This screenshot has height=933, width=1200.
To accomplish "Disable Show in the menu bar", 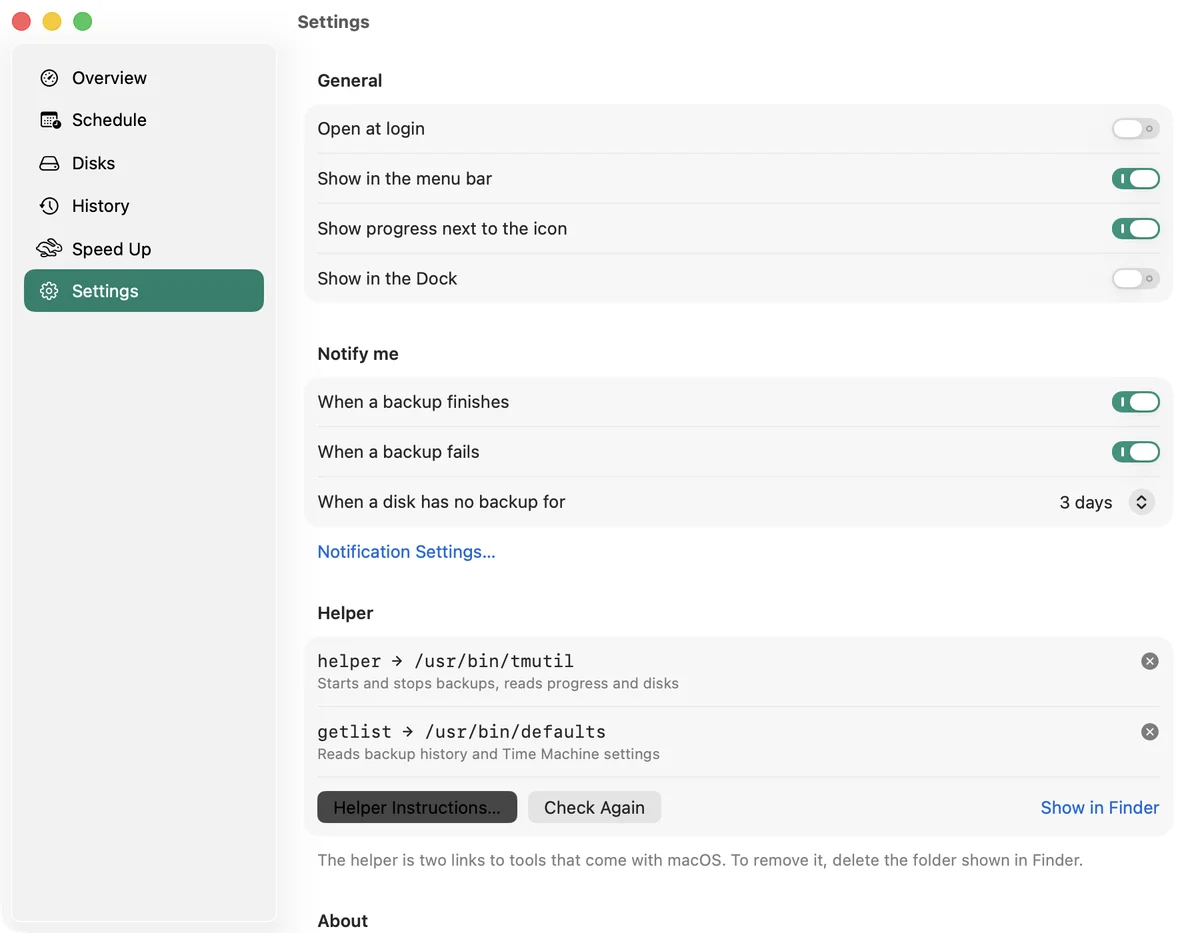I will 1136,179.
